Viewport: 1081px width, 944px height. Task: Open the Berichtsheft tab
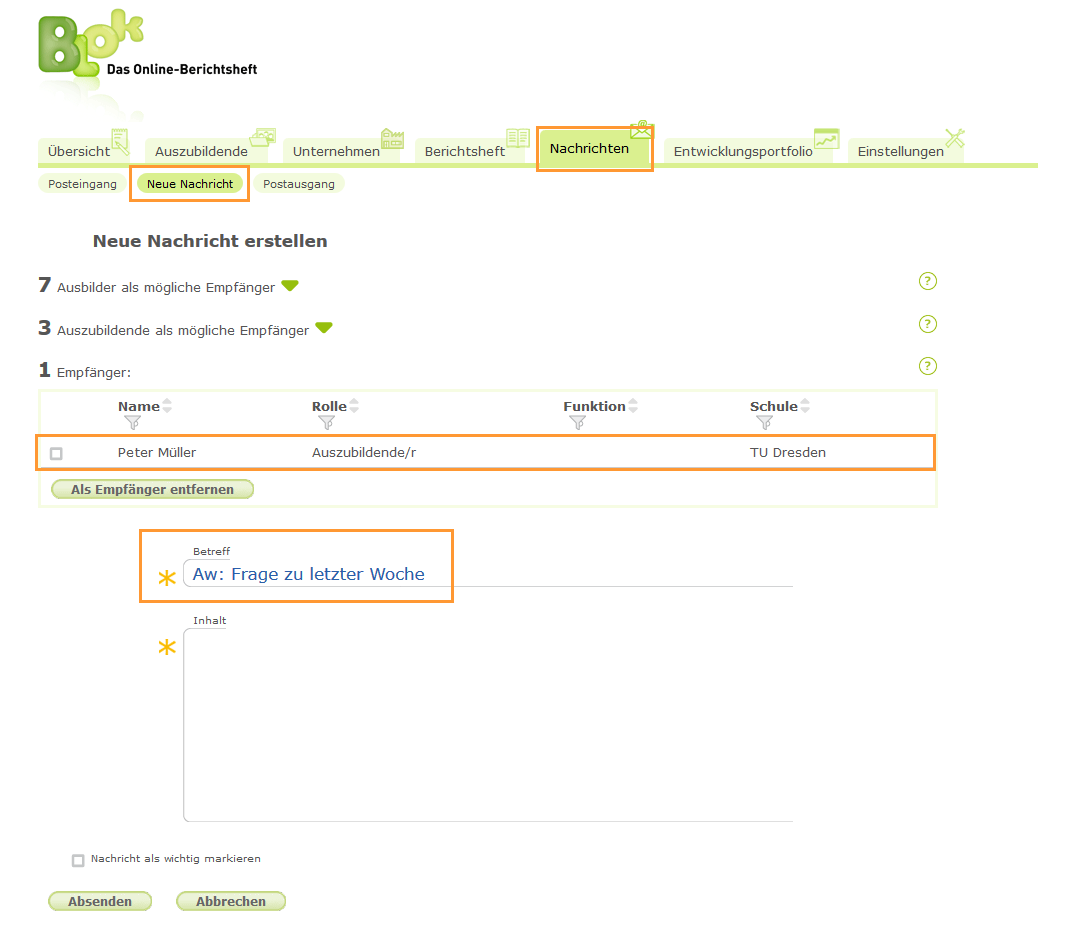pyautogui.click(x=465, y=151)
